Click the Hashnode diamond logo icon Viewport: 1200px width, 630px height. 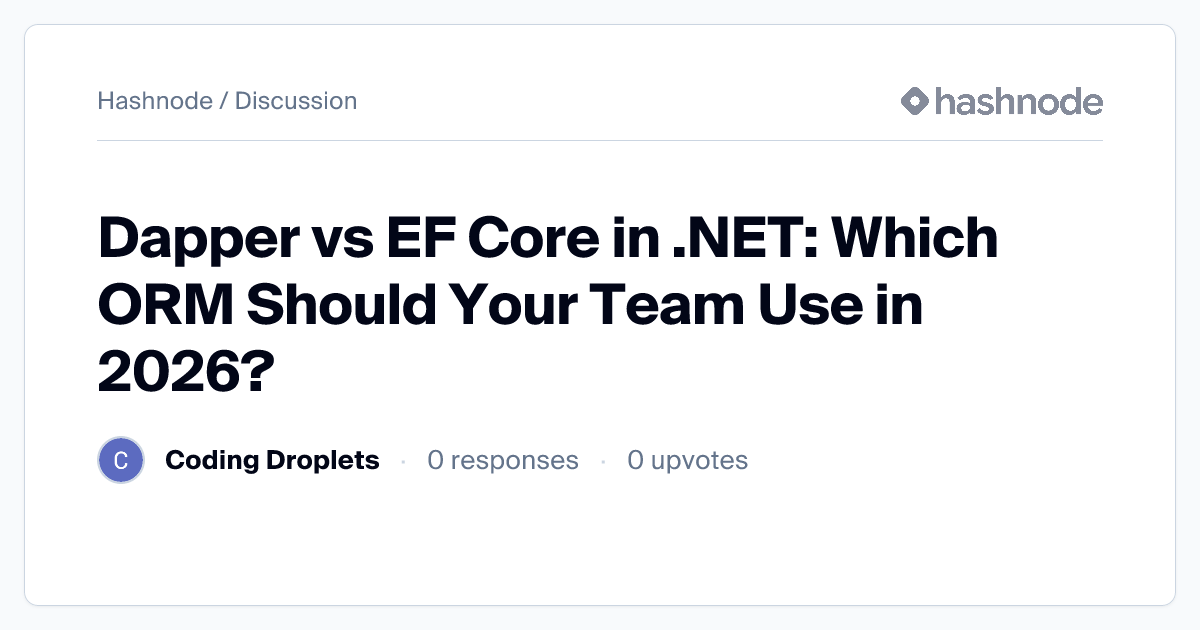(x=915, y=101)
